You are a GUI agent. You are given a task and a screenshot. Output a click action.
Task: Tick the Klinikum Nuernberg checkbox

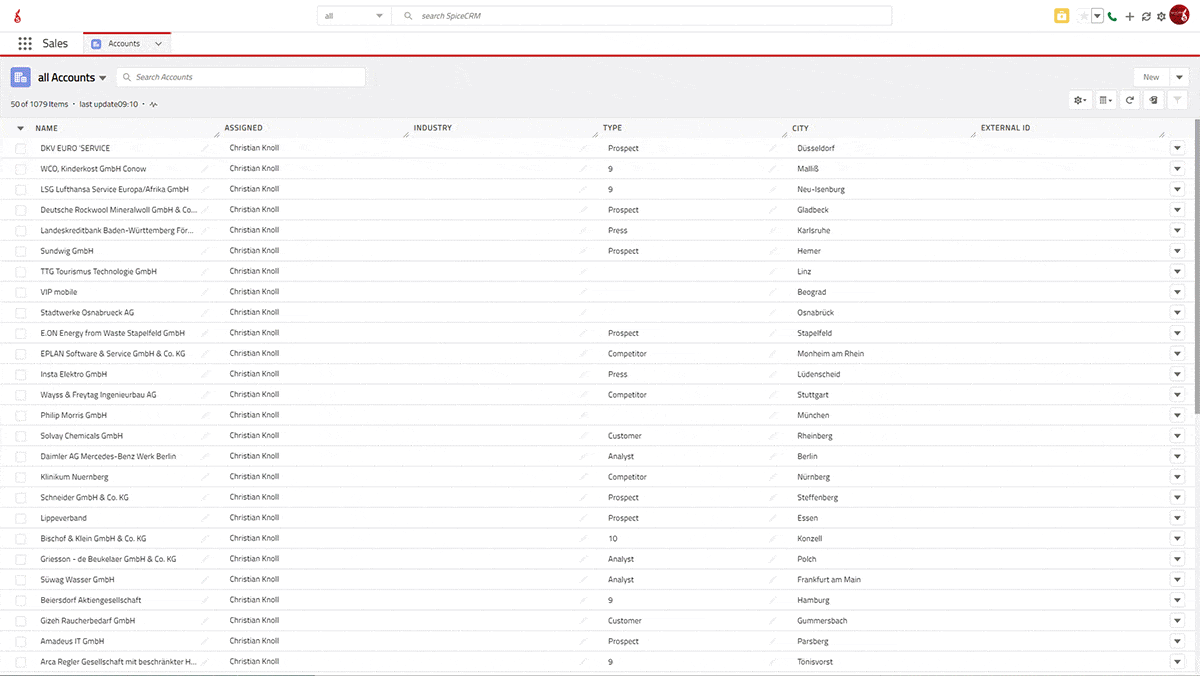coord(20,477)
